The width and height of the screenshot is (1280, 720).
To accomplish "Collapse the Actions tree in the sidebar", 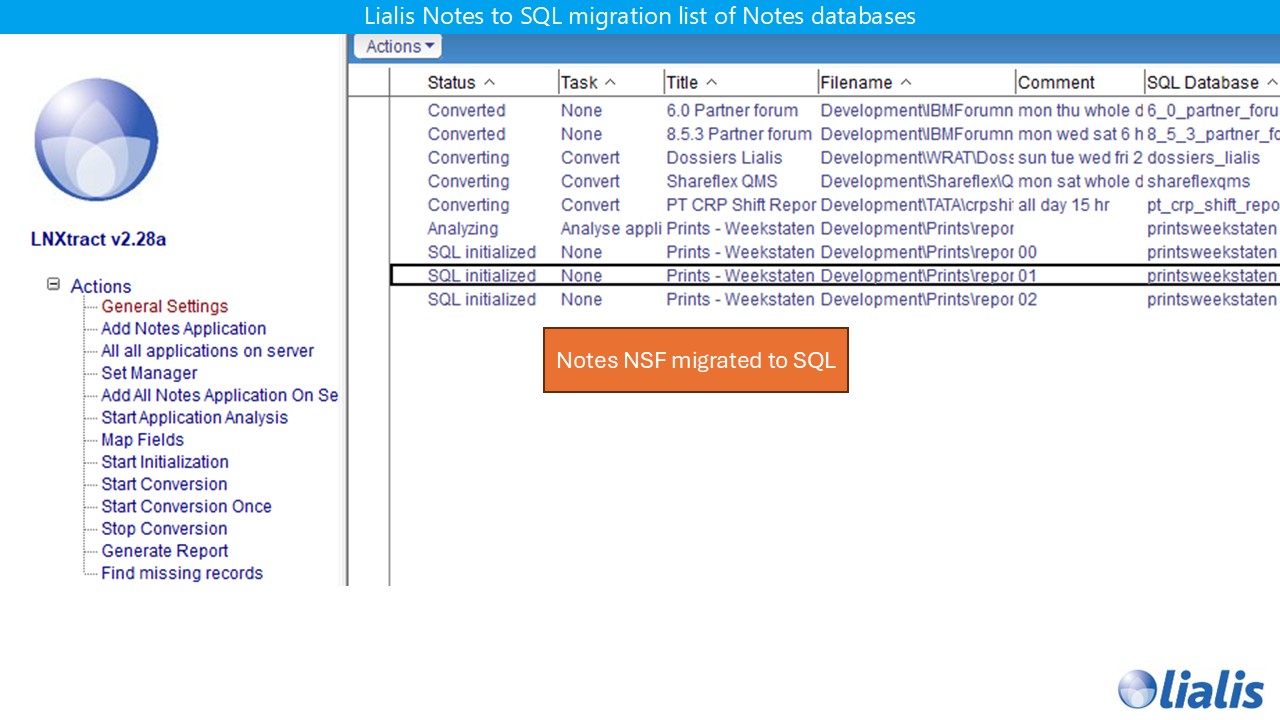I will point(53,283).
